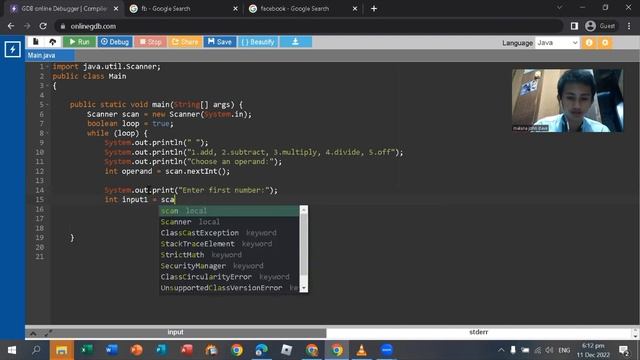Save the code with the Save button
640x360 pixels.
[x=220, y=42]
